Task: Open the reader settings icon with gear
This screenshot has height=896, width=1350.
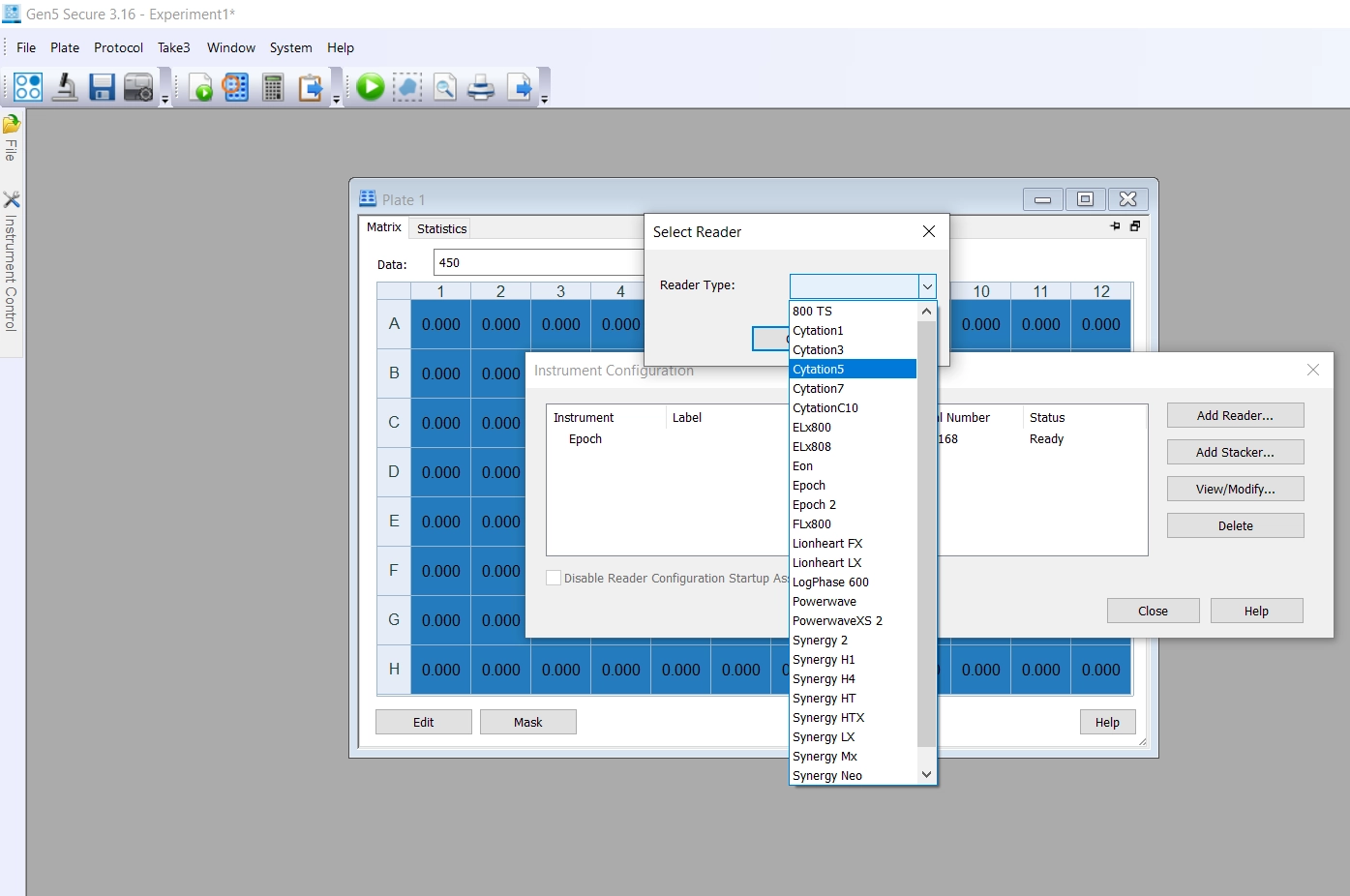Action: point(138,87)
